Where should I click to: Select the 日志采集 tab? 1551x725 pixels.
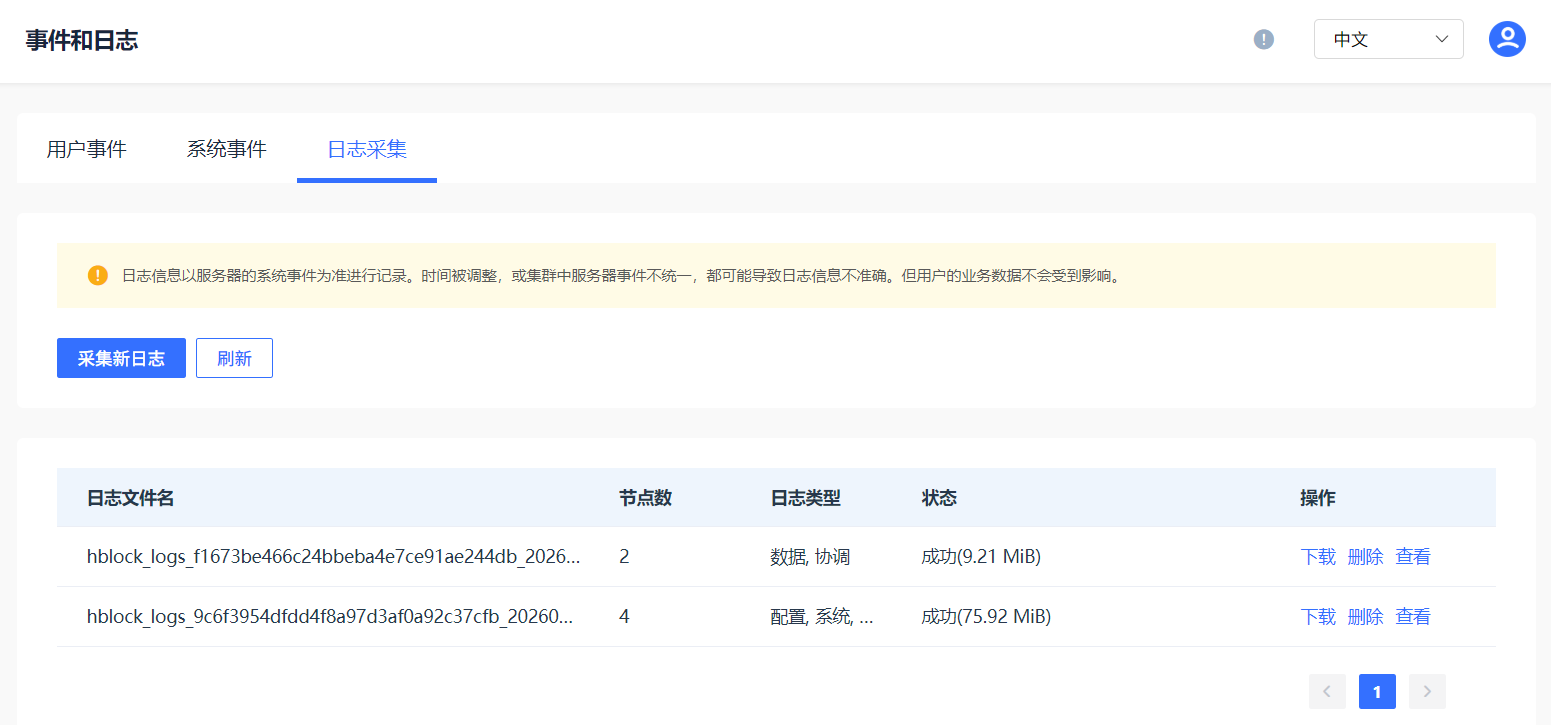367,150
